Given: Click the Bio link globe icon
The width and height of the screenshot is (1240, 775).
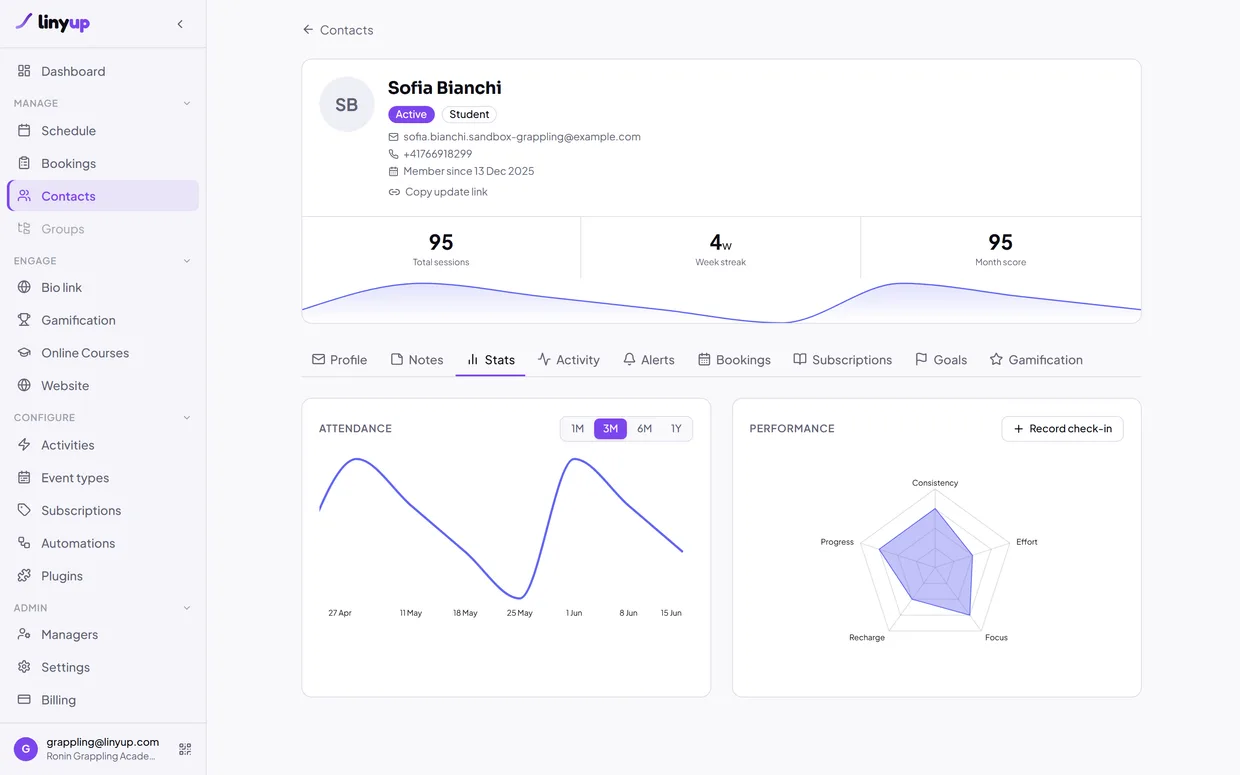Looking at the screenshot, I should 24,287.
